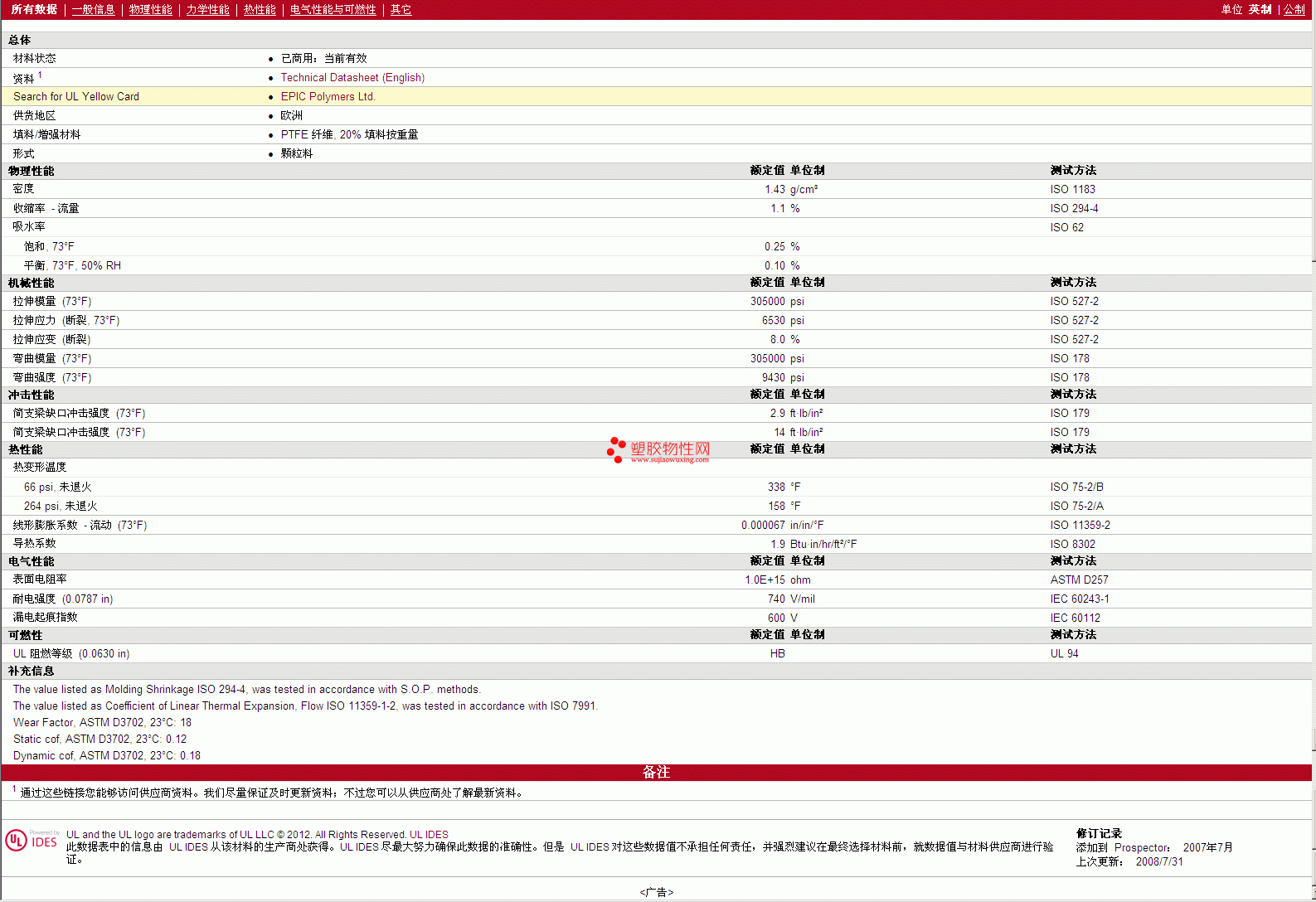Screen dimensions: 1316x902
Task: Switch units to 英制
Action: coord(1260,10)
